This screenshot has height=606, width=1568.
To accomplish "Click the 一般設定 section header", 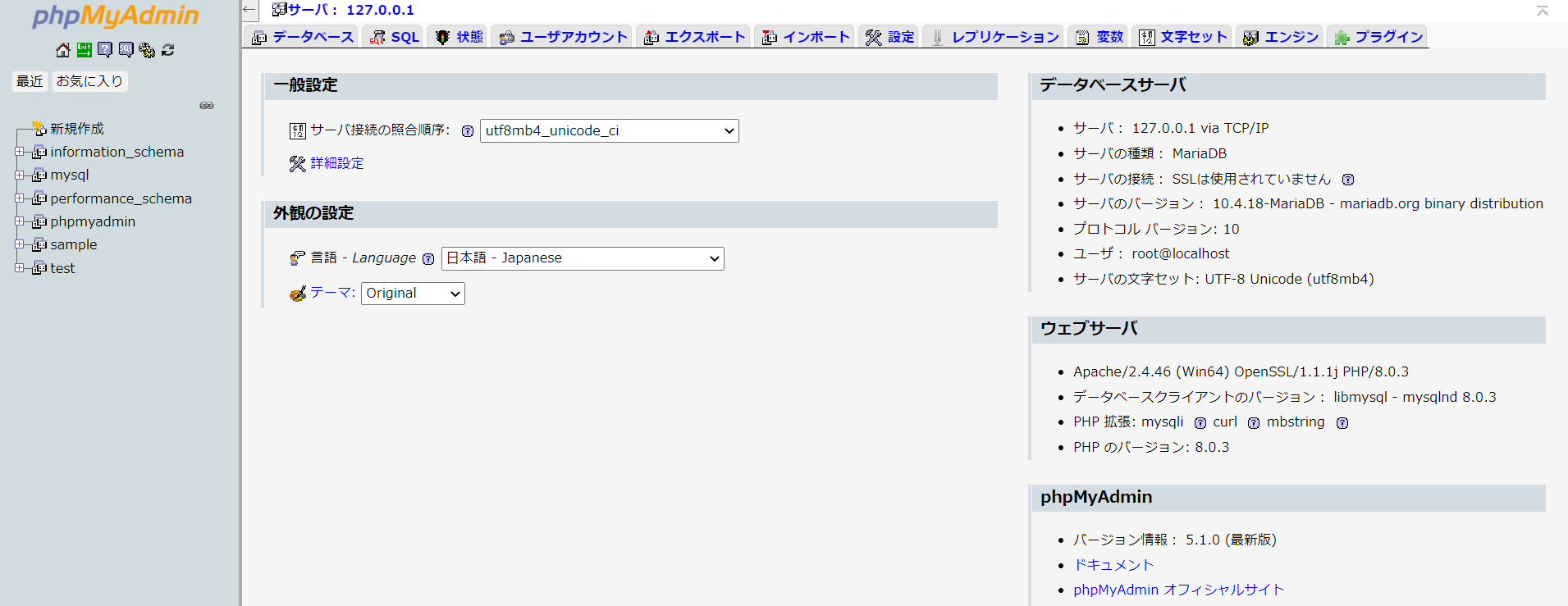I will (x=631, y=86).
